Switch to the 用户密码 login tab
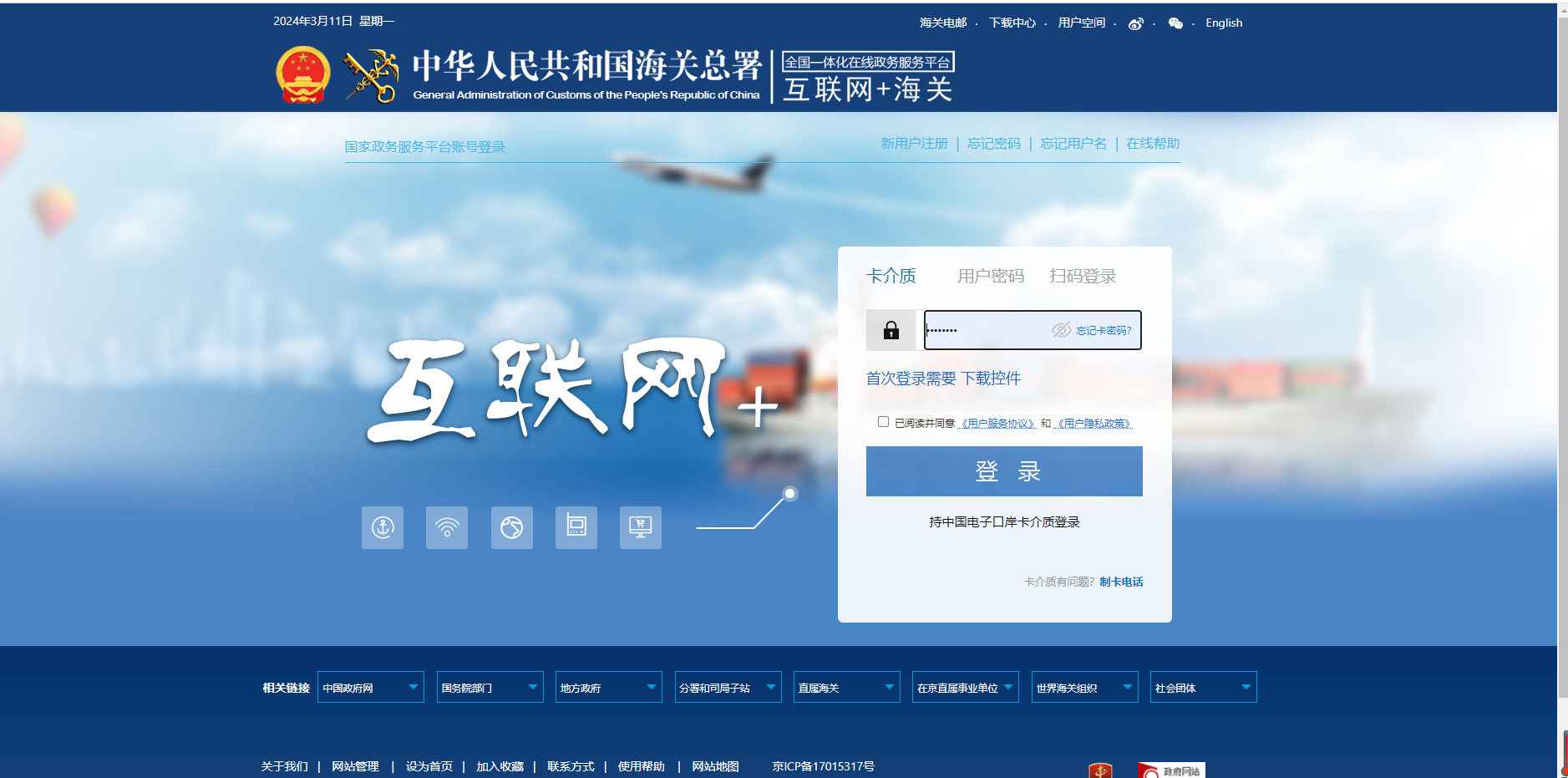This screenshot has width=1568, height=778. click(x=991, y=276)
